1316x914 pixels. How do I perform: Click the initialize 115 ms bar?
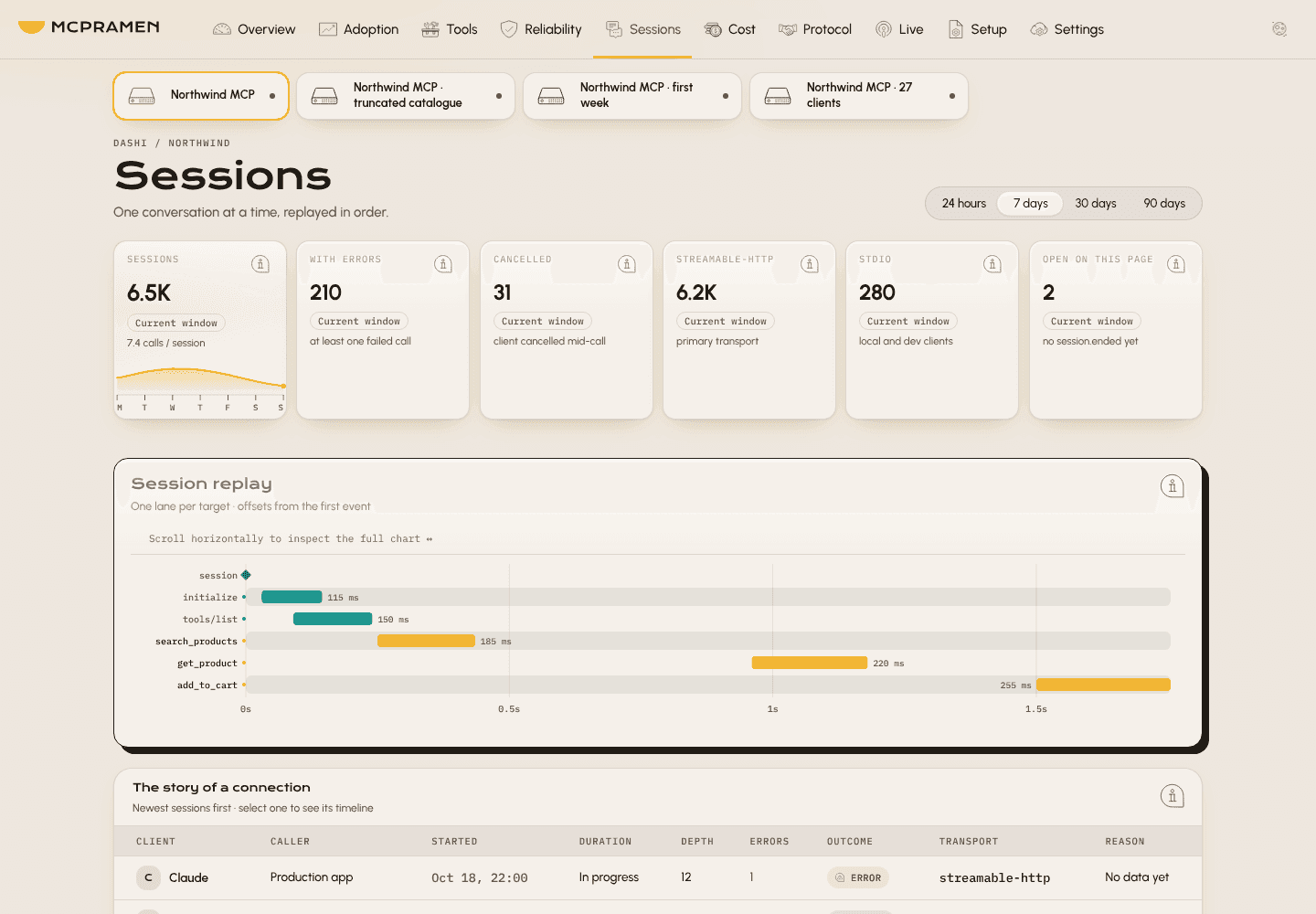(292, 597)
